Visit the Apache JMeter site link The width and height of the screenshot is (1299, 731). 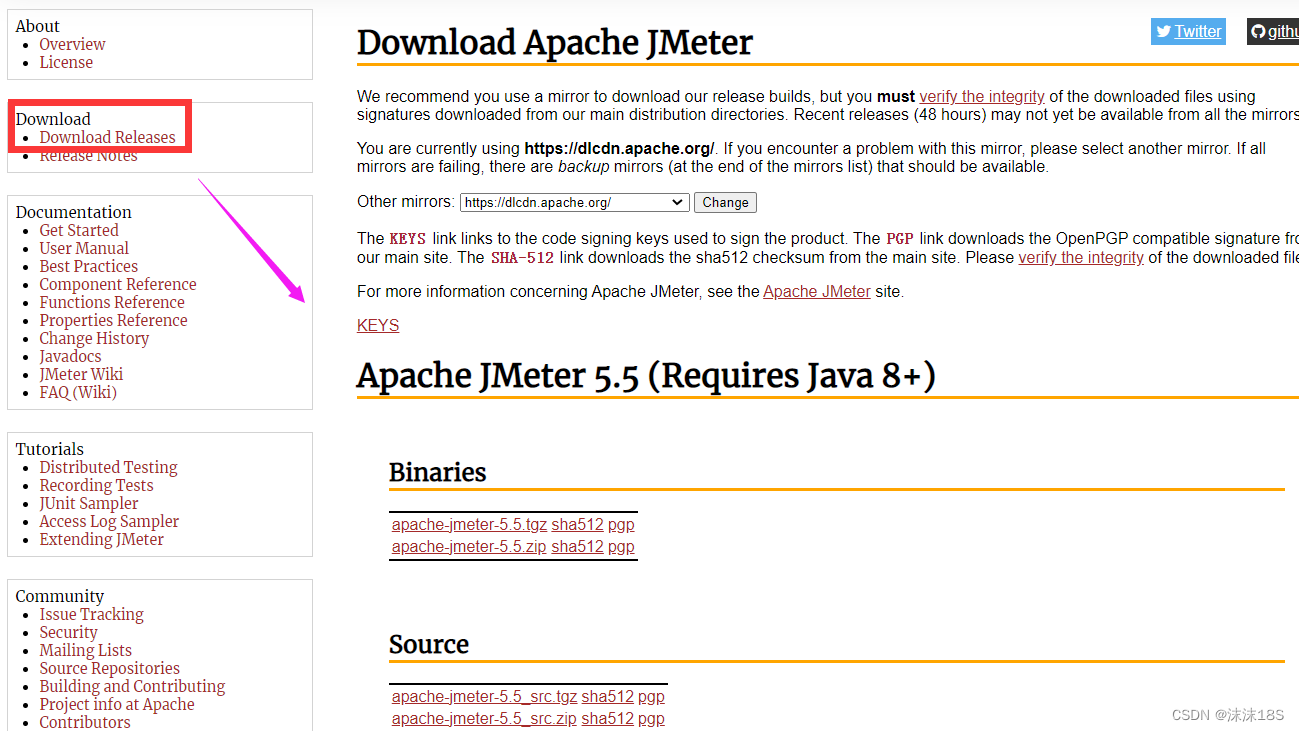coord(816,292)
